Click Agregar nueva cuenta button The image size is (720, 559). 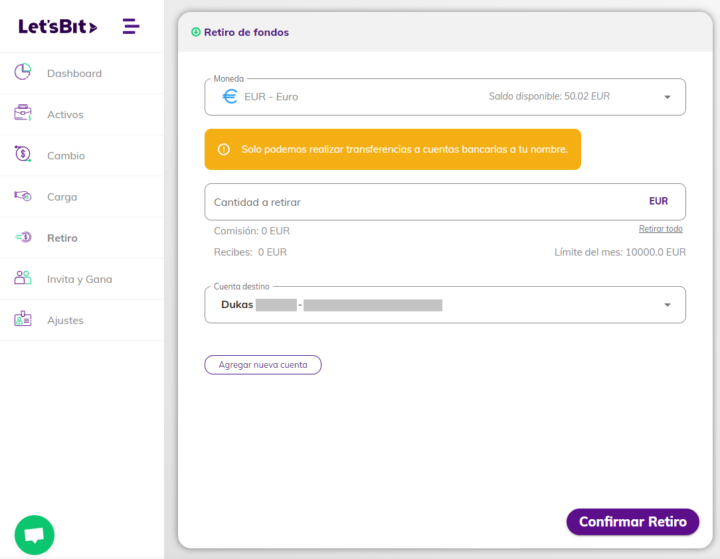click(x=263, y=365)
